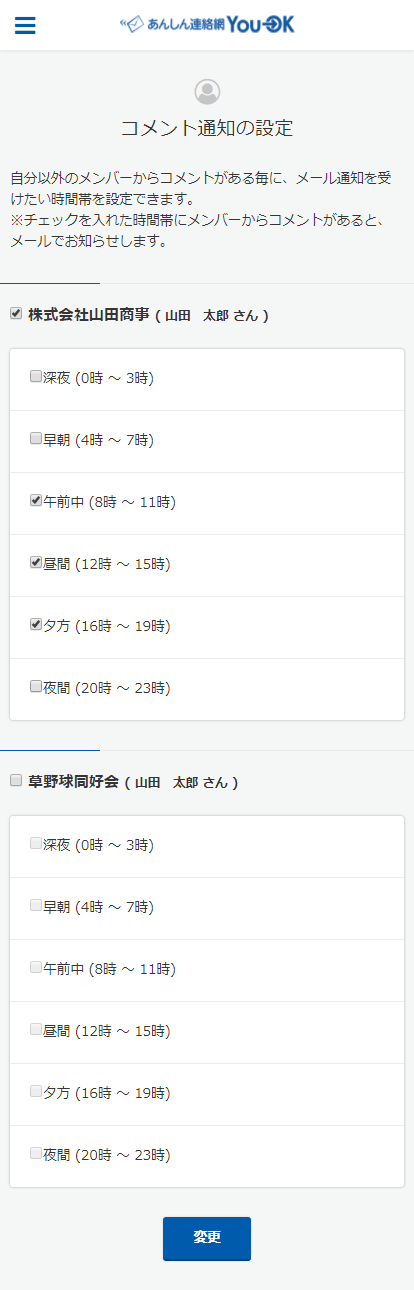Check the 草野球同好会 group checkbox
This screenshot has width=414, height=1290.
tap(15, 780)
